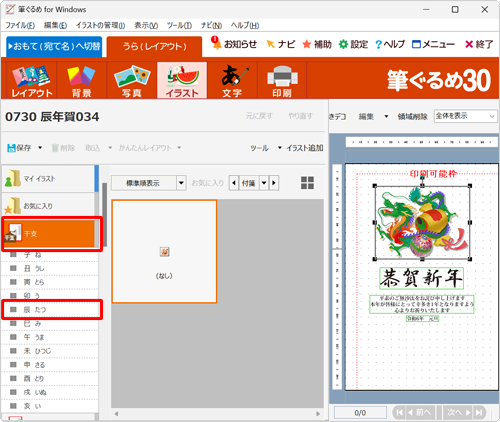Open the イラストの管理 menu

pos(100,25)
